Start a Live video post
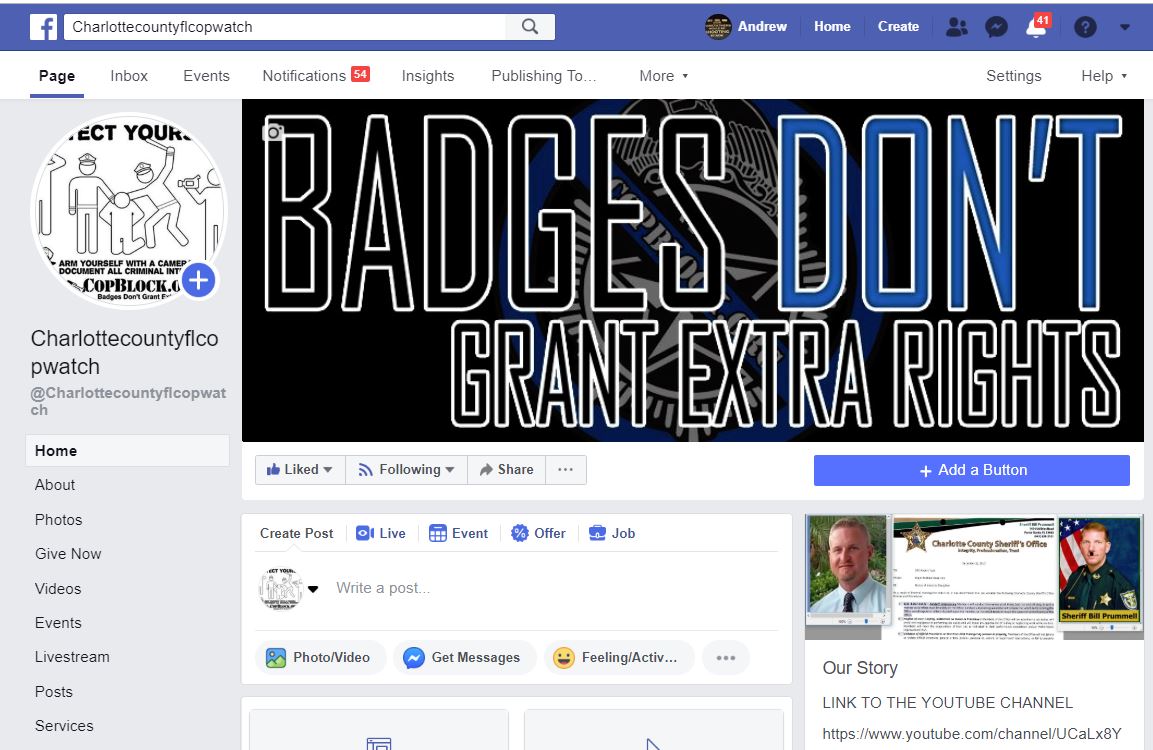The height and width of the screenshot is (750, 1153). pos(381,533)
